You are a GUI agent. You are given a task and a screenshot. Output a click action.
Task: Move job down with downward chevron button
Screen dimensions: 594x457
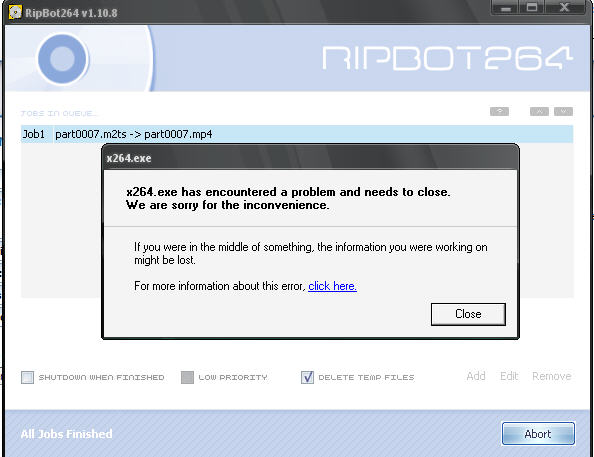coord(563,111)
